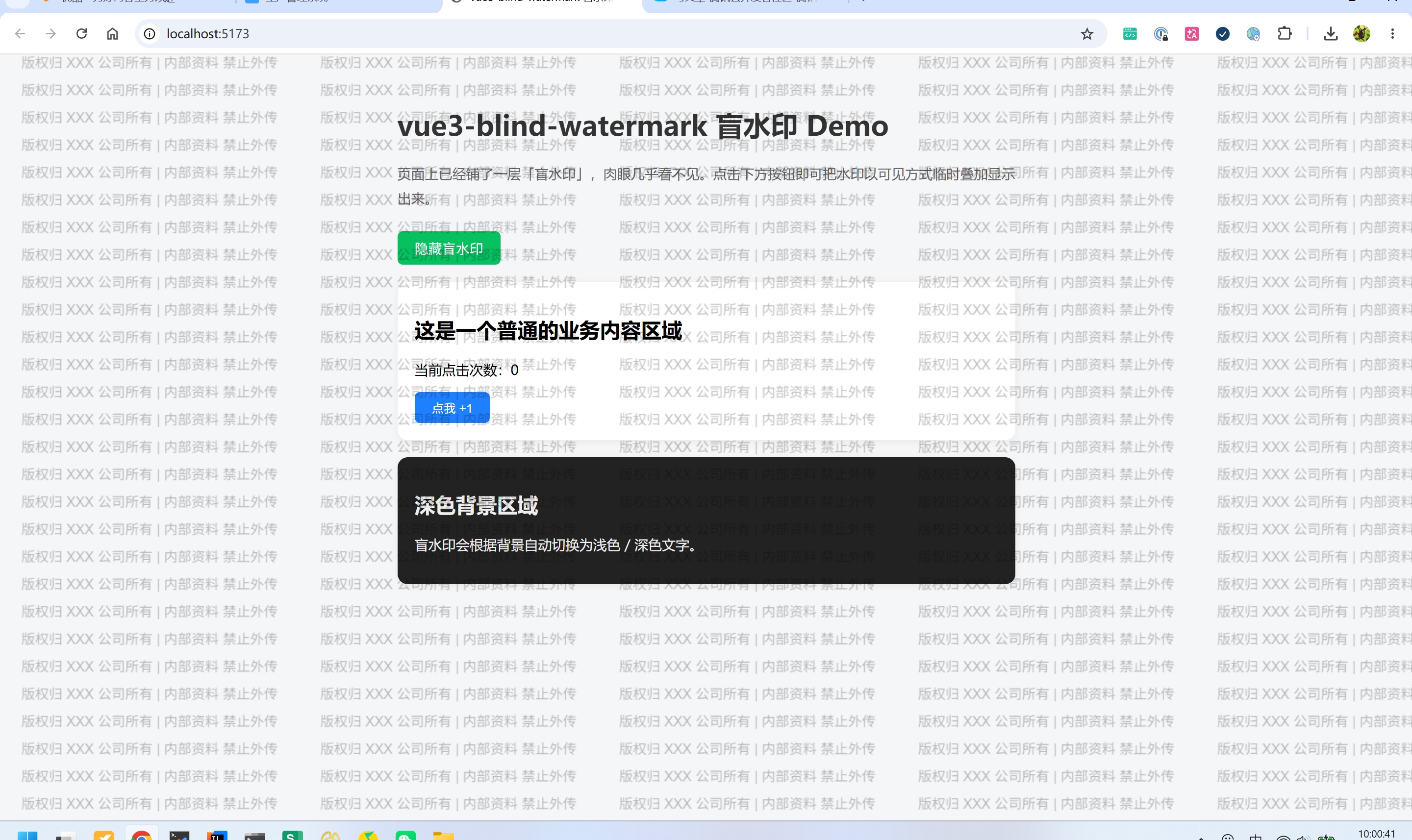Open File Explorer from the Windows taskbar
This screenshot has height=840, width=1412.
click(443, 835)
